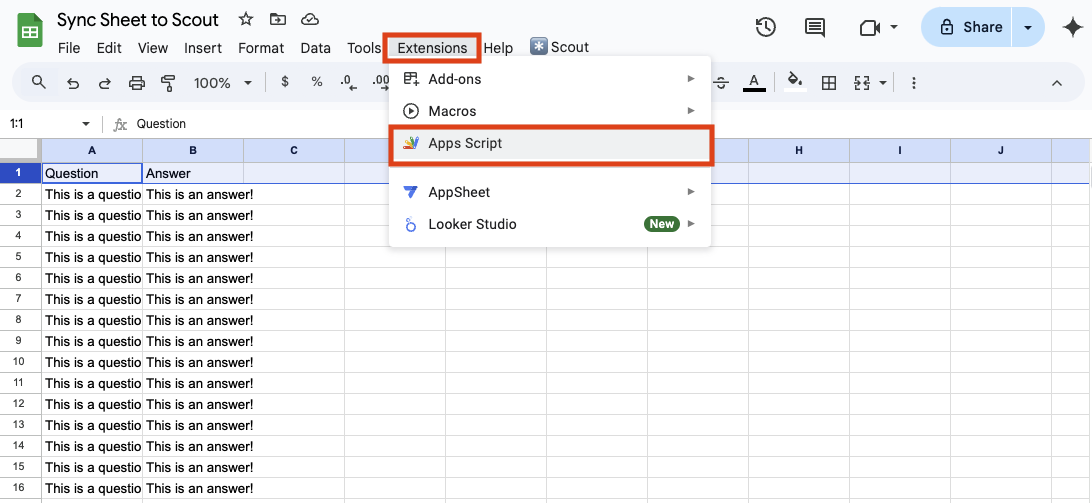Collapse the toolbar with the chevron
Screen dimensions: 1092x503
[1057, 83]
